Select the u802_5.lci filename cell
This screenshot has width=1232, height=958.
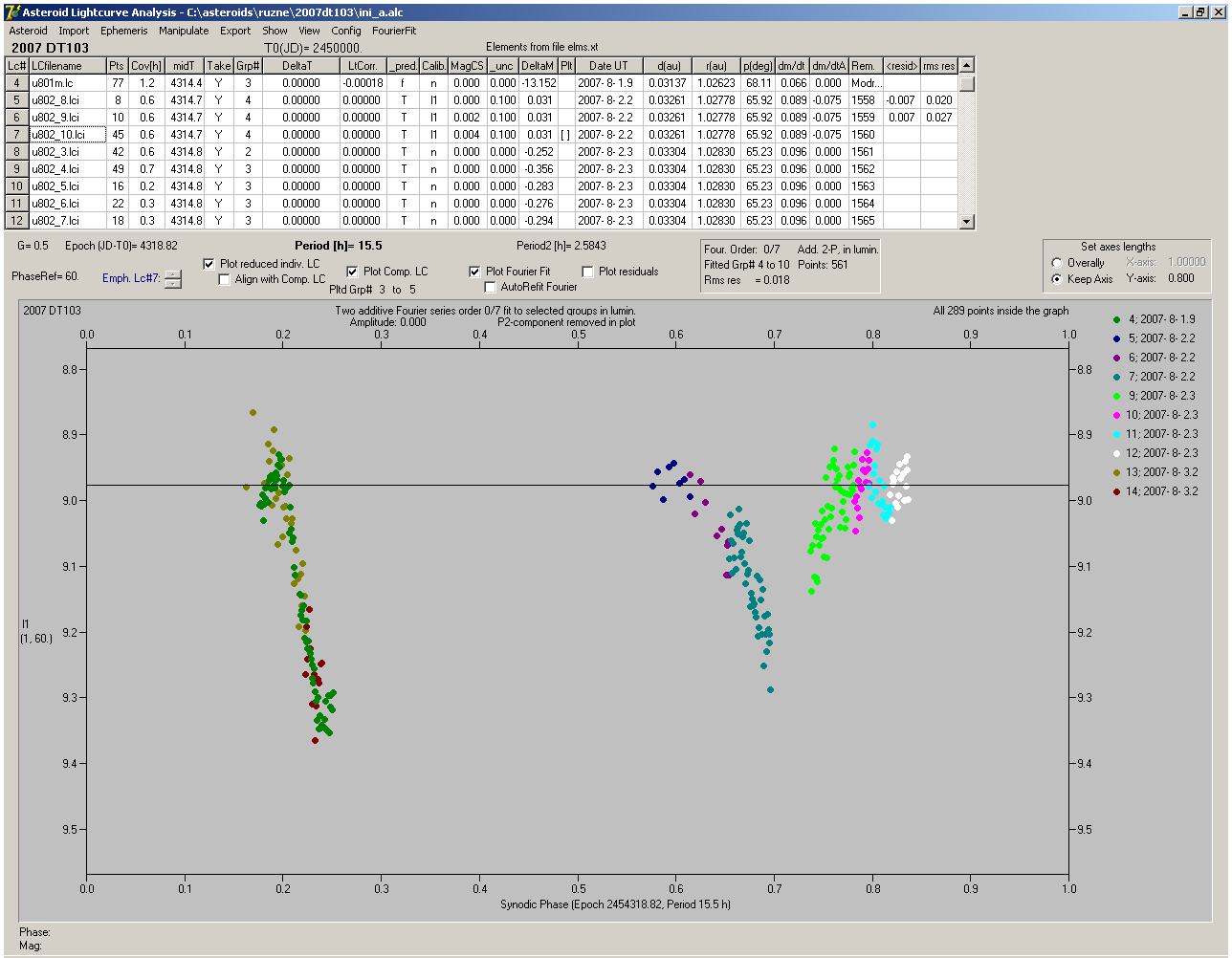point(67,186)
